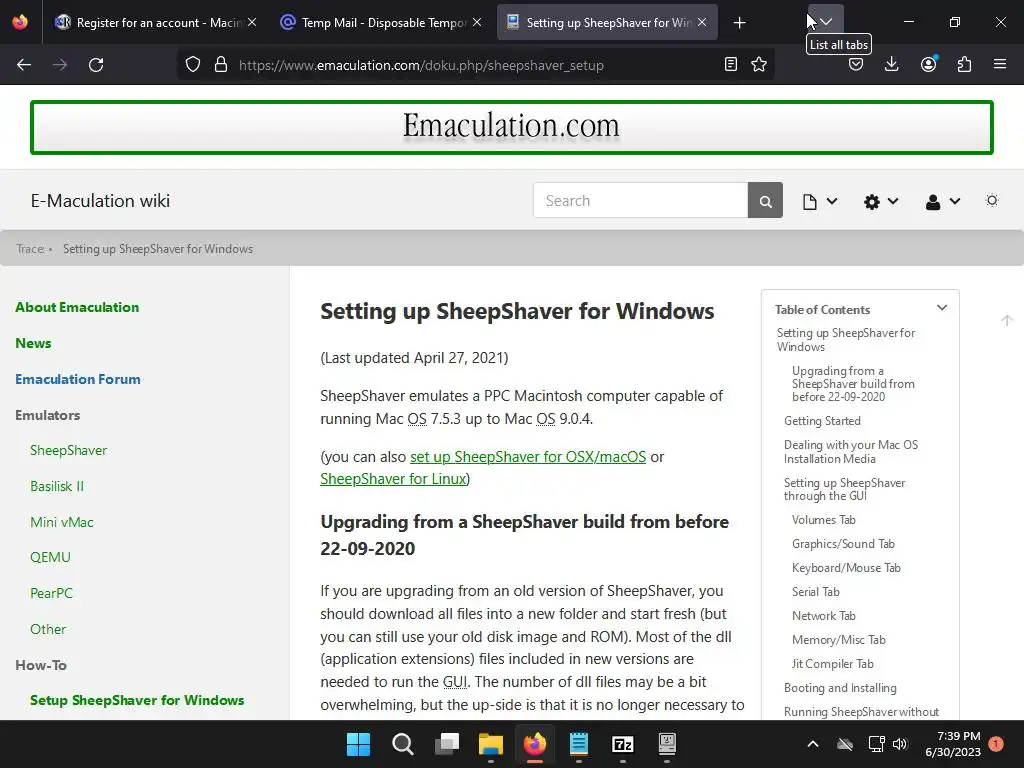The image size is (1024, 768).
Task: Open QEMU sidebar link
Action: coord(50,558)
